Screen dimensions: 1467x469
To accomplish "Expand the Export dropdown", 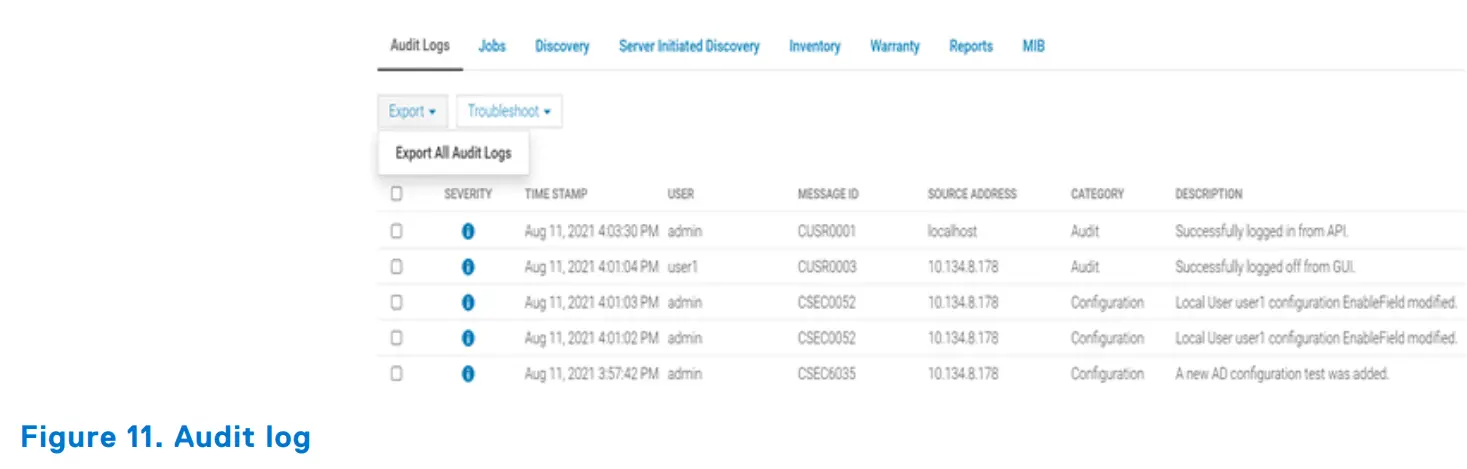I will pos(412,111).
